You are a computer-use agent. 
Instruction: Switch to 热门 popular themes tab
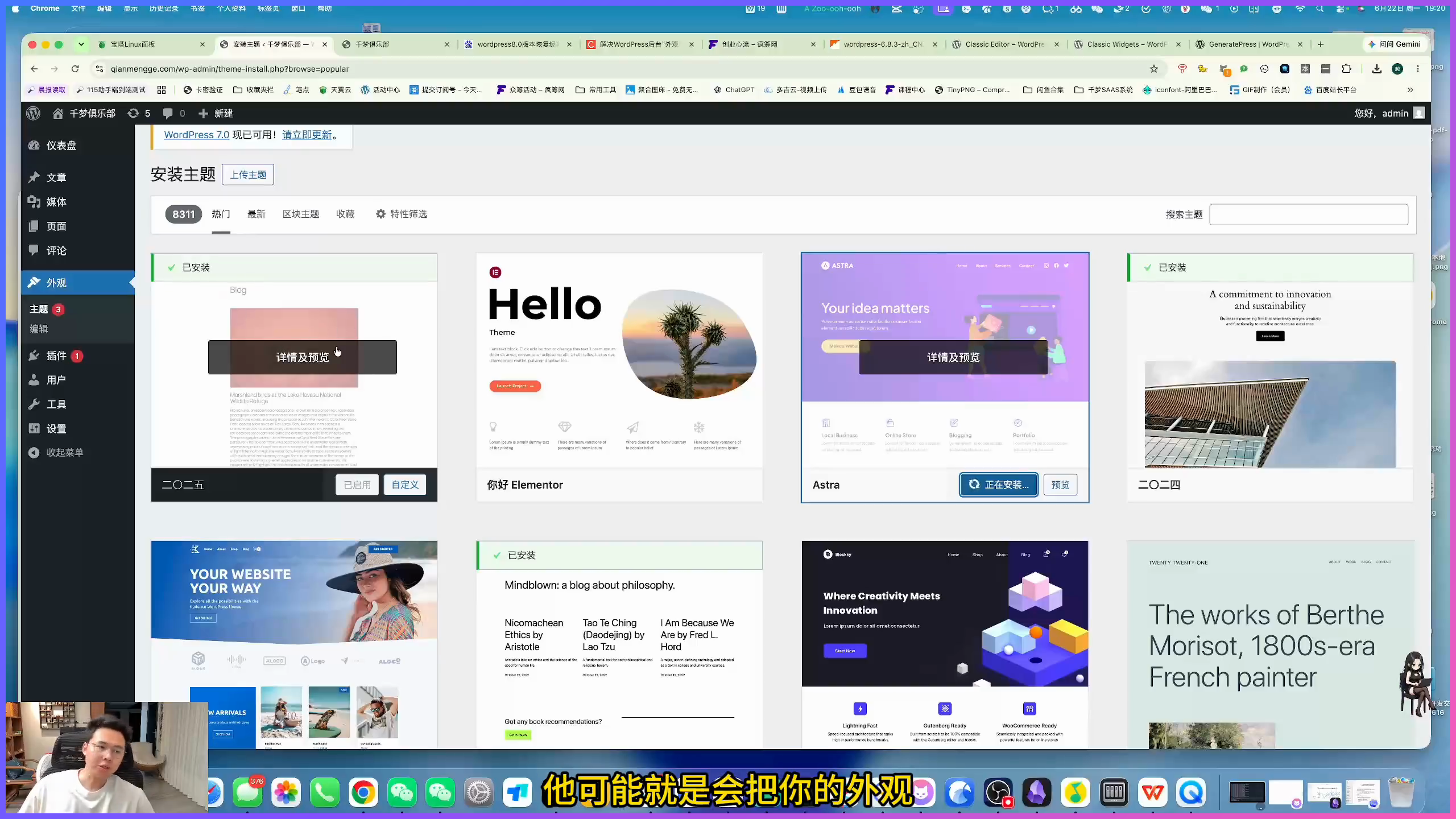pos(221,214)
